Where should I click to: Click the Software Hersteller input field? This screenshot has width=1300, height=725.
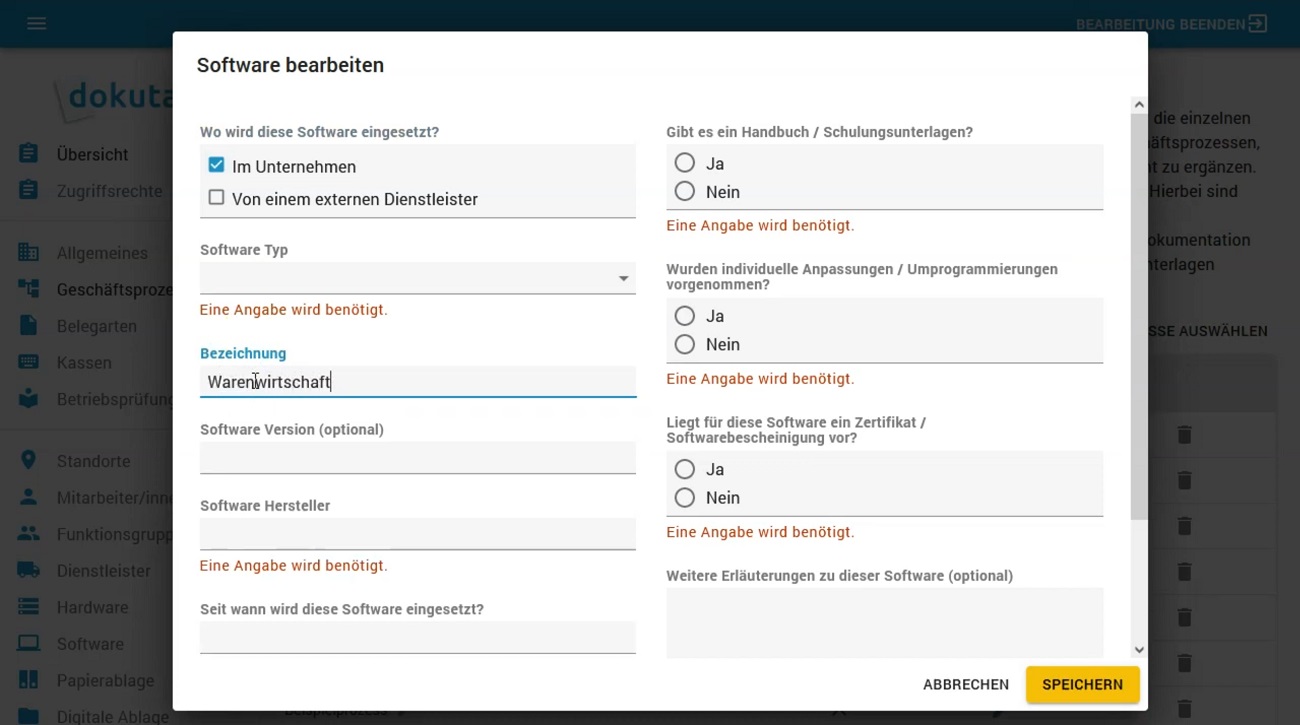(418, 533)
